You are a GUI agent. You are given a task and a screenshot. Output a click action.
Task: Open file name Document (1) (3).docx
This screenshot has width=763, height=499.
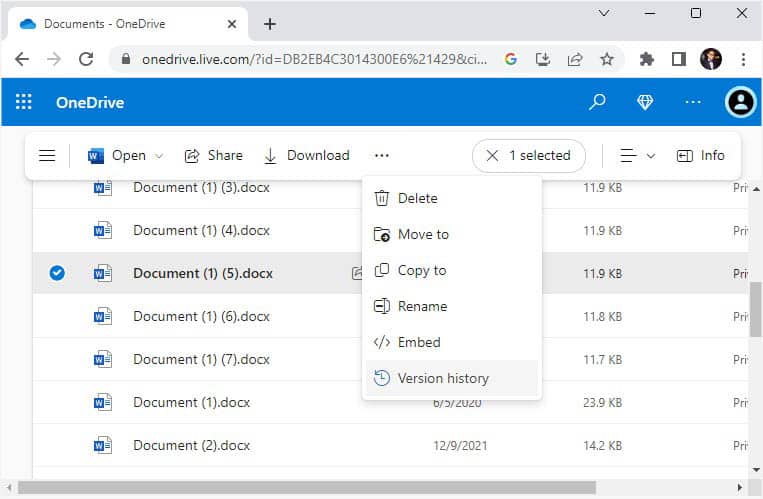[x=201, y=187]
